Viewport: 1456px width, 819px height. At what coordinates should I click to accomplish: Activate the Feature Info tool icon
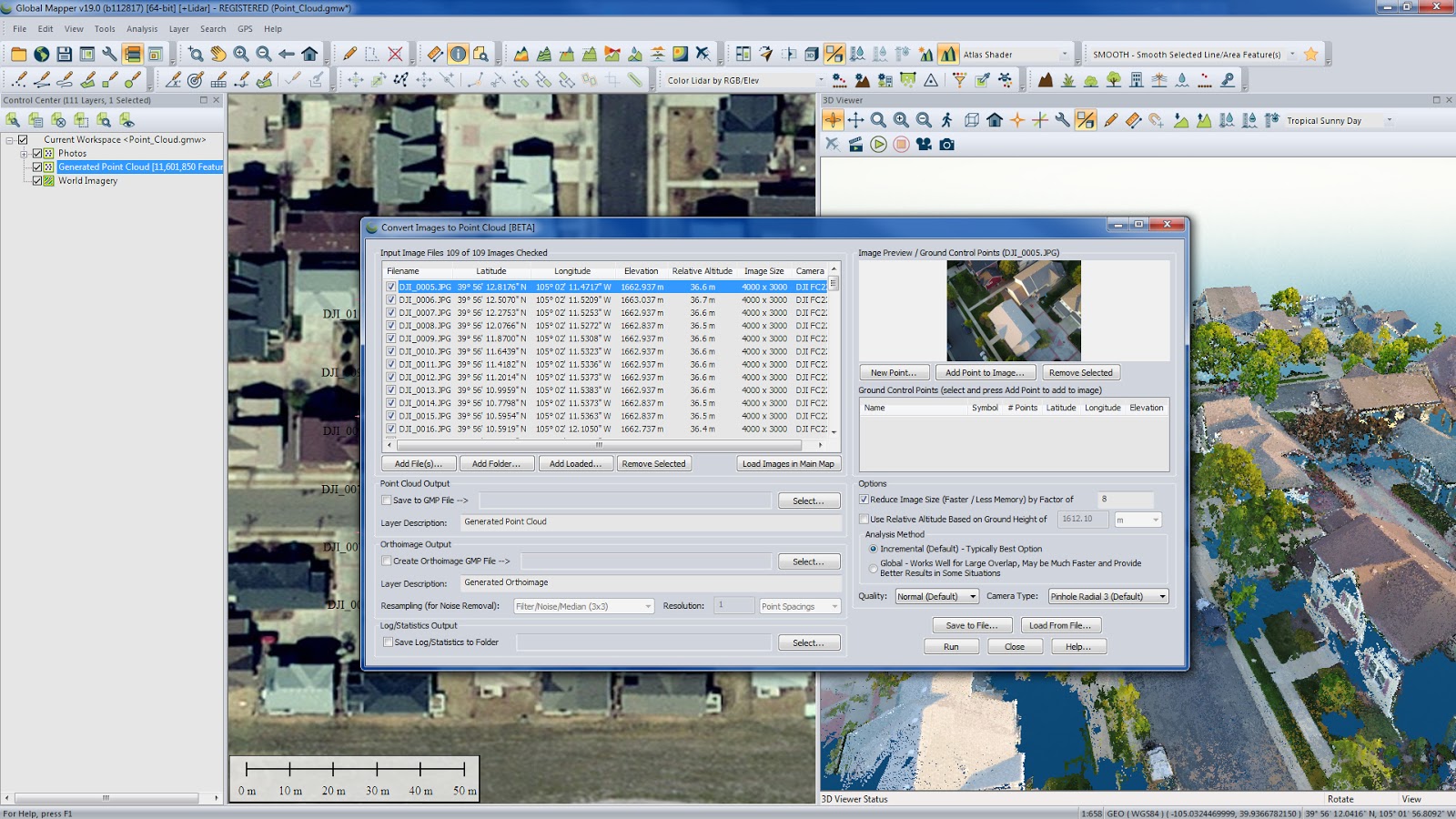(x=458, y=55)
